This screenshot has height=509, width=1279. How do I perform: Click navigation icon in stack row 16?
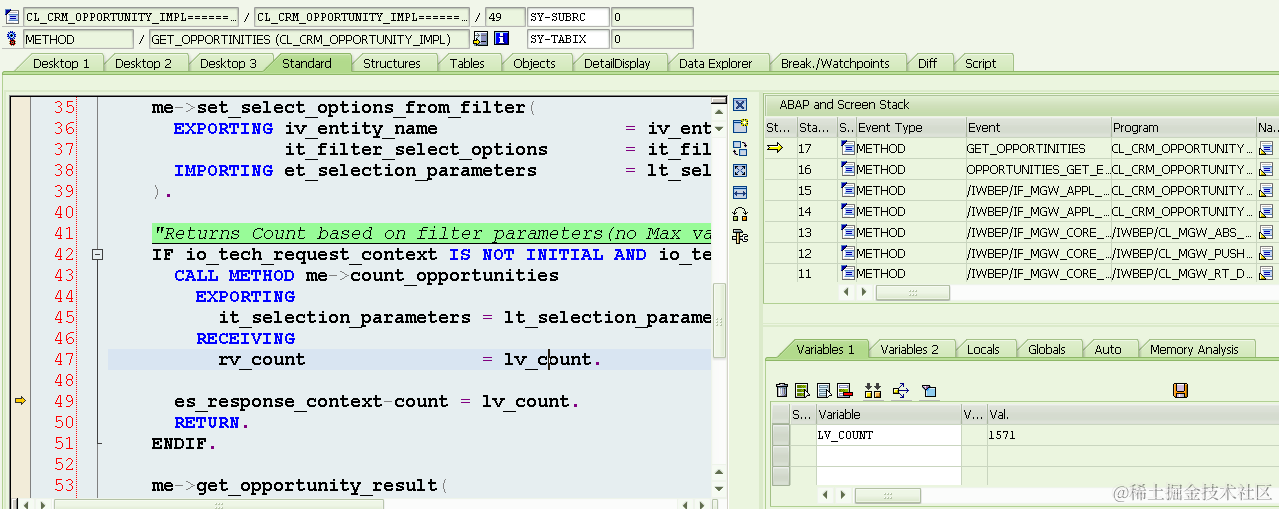(1266, 170)
